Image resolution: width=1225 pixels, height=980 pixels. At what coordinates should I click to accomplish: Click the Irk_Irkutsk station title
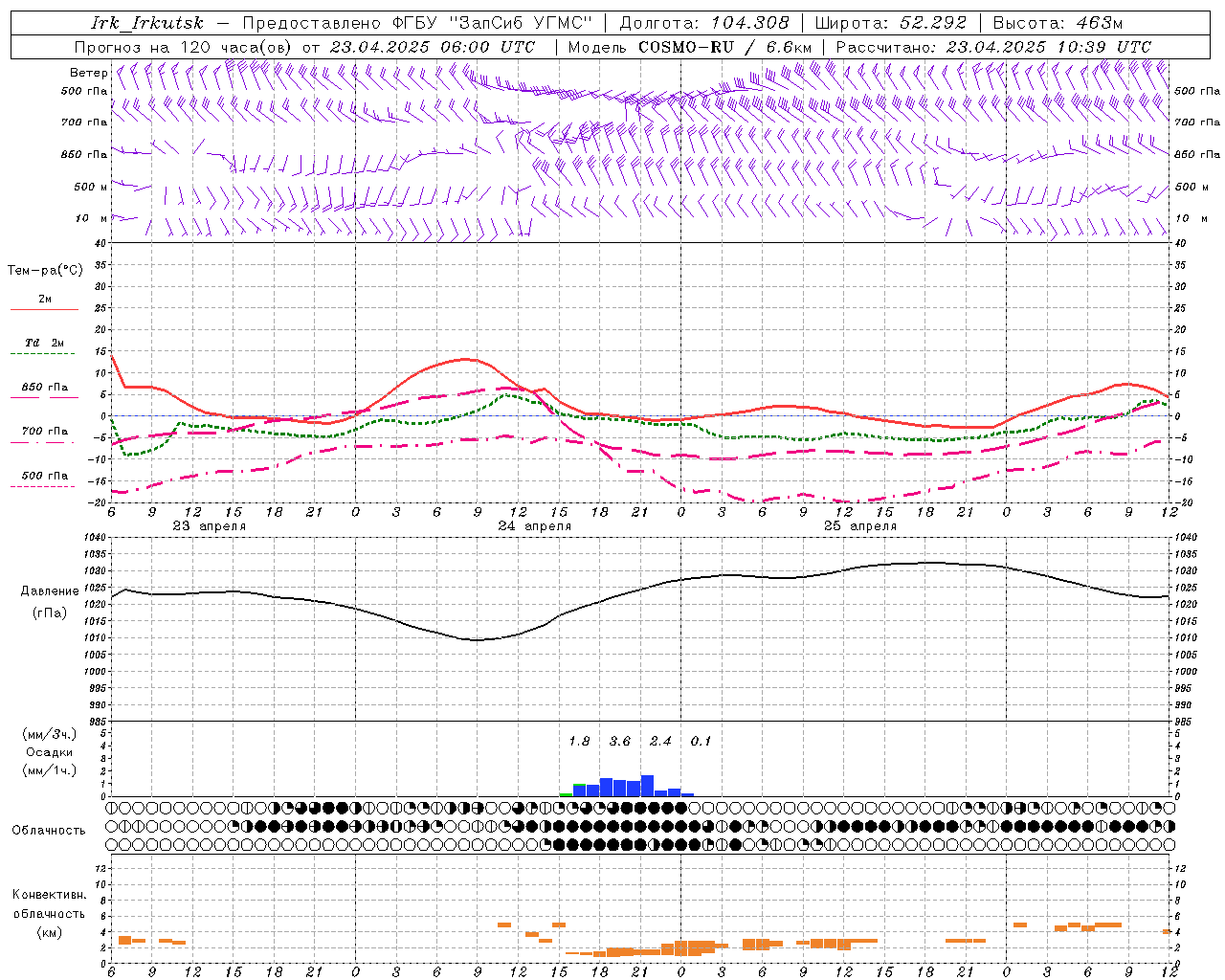coord(146,23)
